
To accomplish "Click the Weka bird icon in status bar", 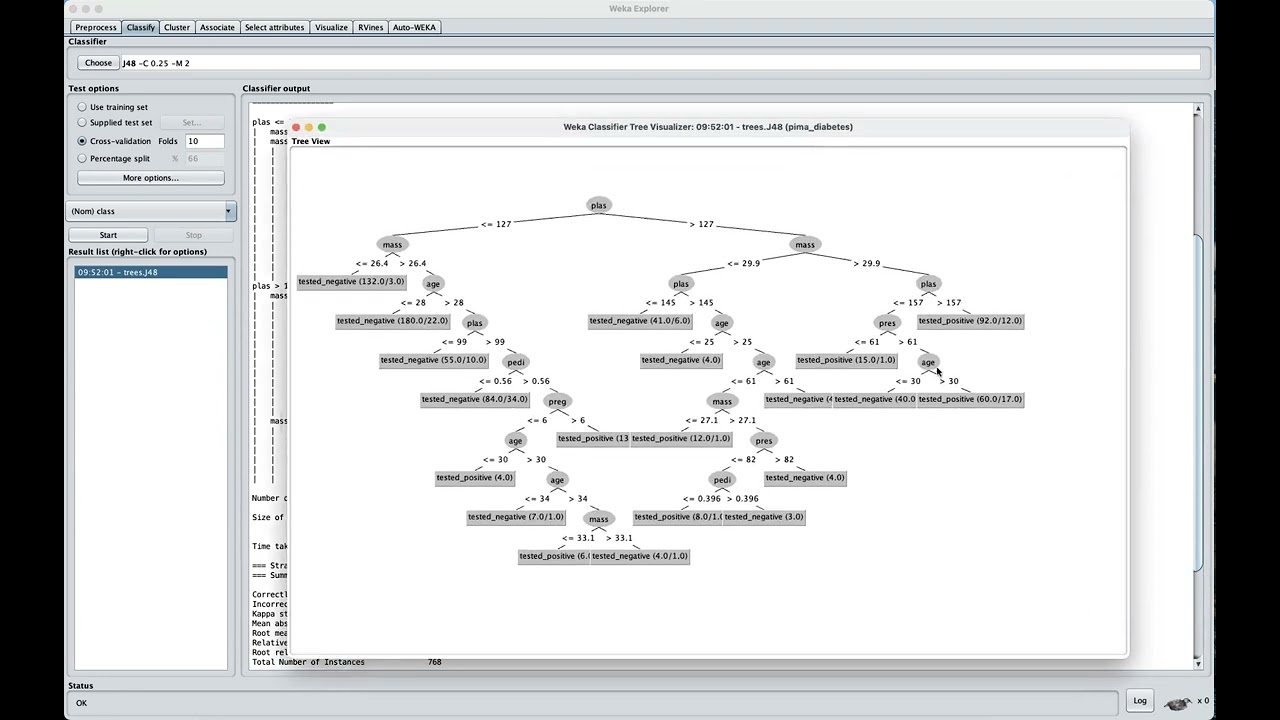I will pyautogui.click(x=1177, y=702).
